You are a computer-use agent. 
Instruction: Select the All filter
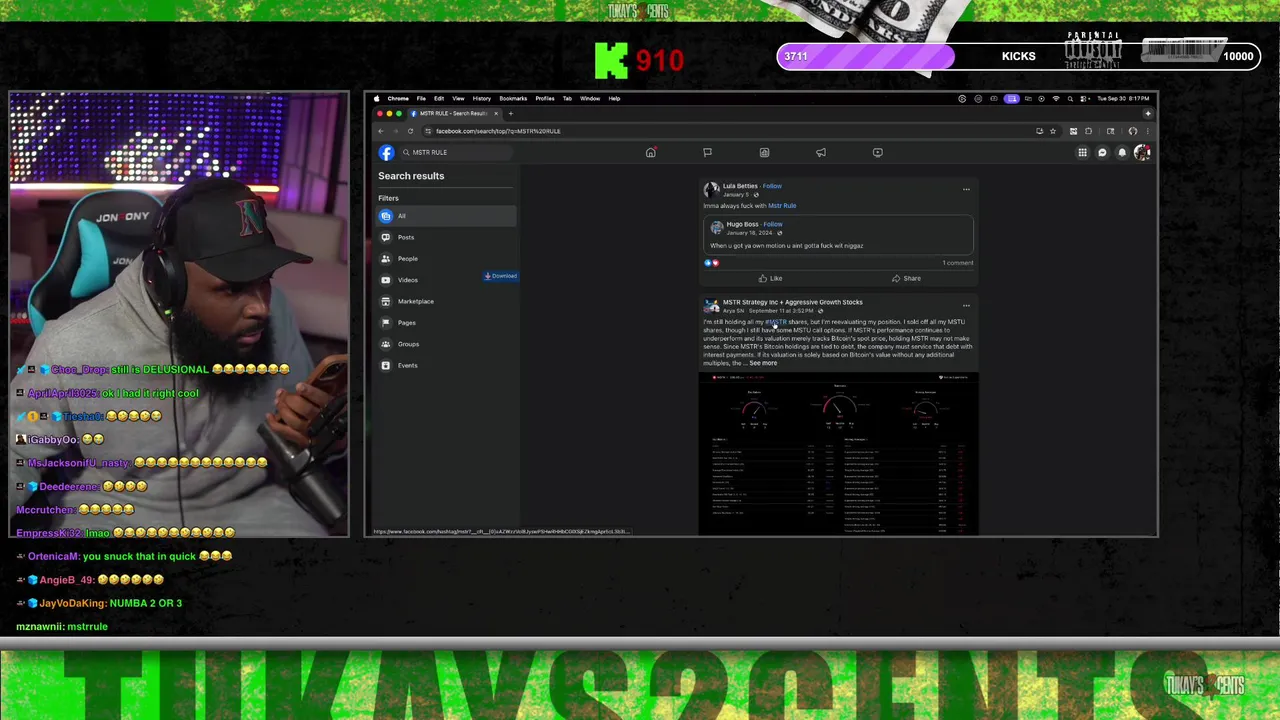[446, 216]
